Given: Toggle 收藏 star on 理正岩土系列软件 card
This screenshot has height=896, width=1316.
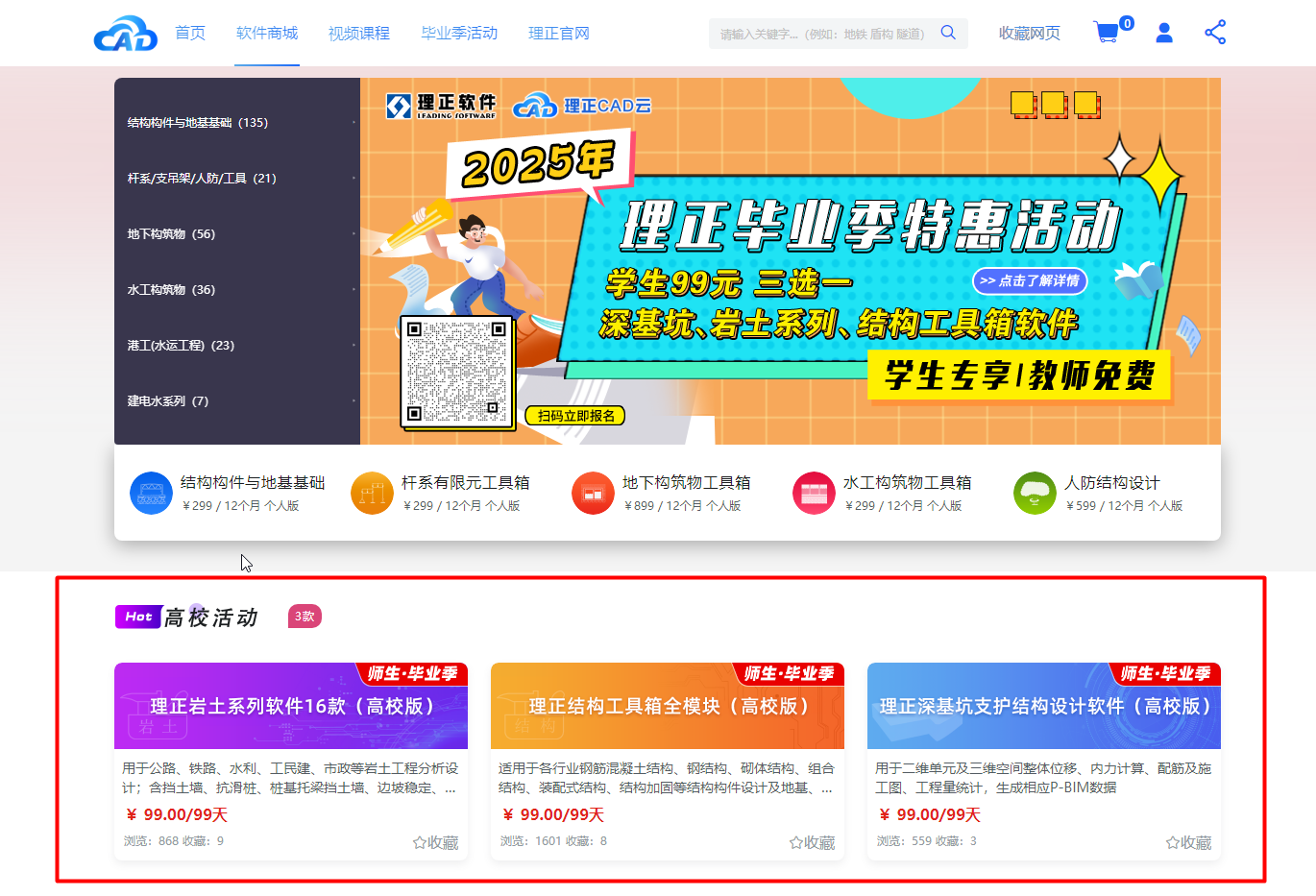Looking at the screenshot, I should 435,842.
